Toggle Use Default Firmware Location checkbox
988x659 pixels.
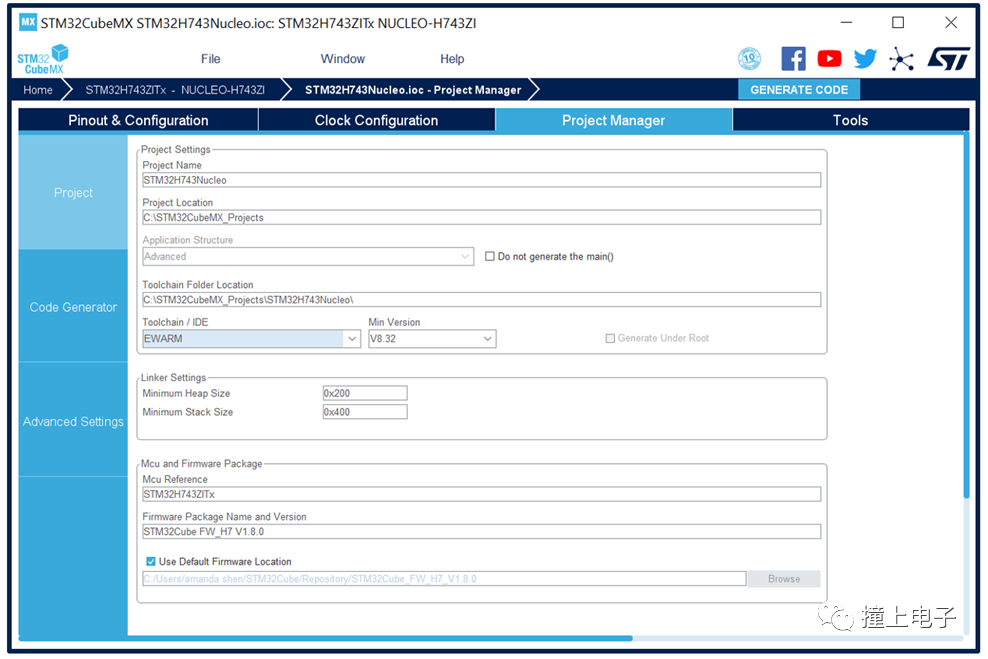pos(151,561)
